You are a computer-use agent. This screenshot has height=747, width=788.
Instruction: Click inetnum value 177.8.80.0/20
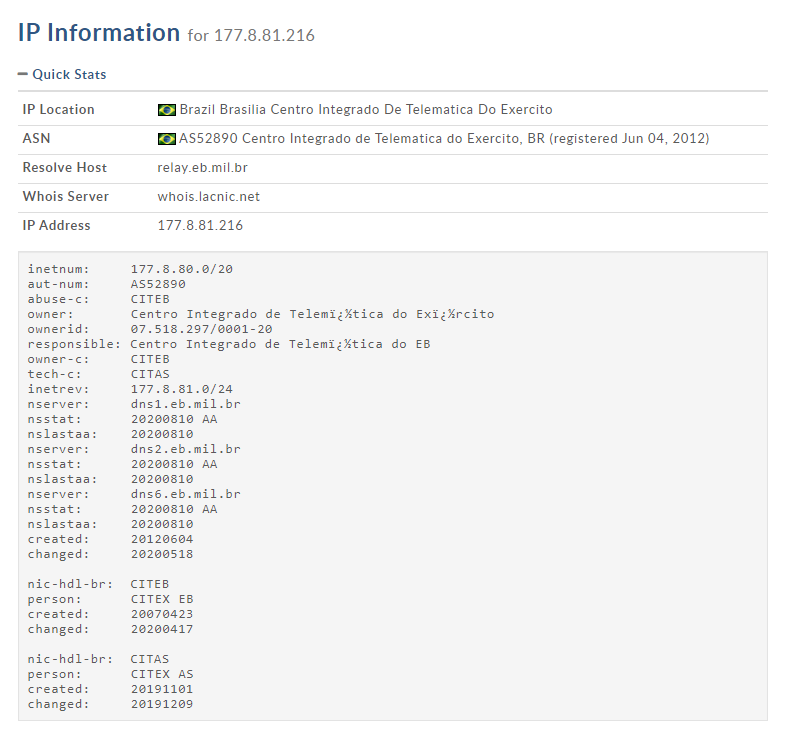click(182, 269)
